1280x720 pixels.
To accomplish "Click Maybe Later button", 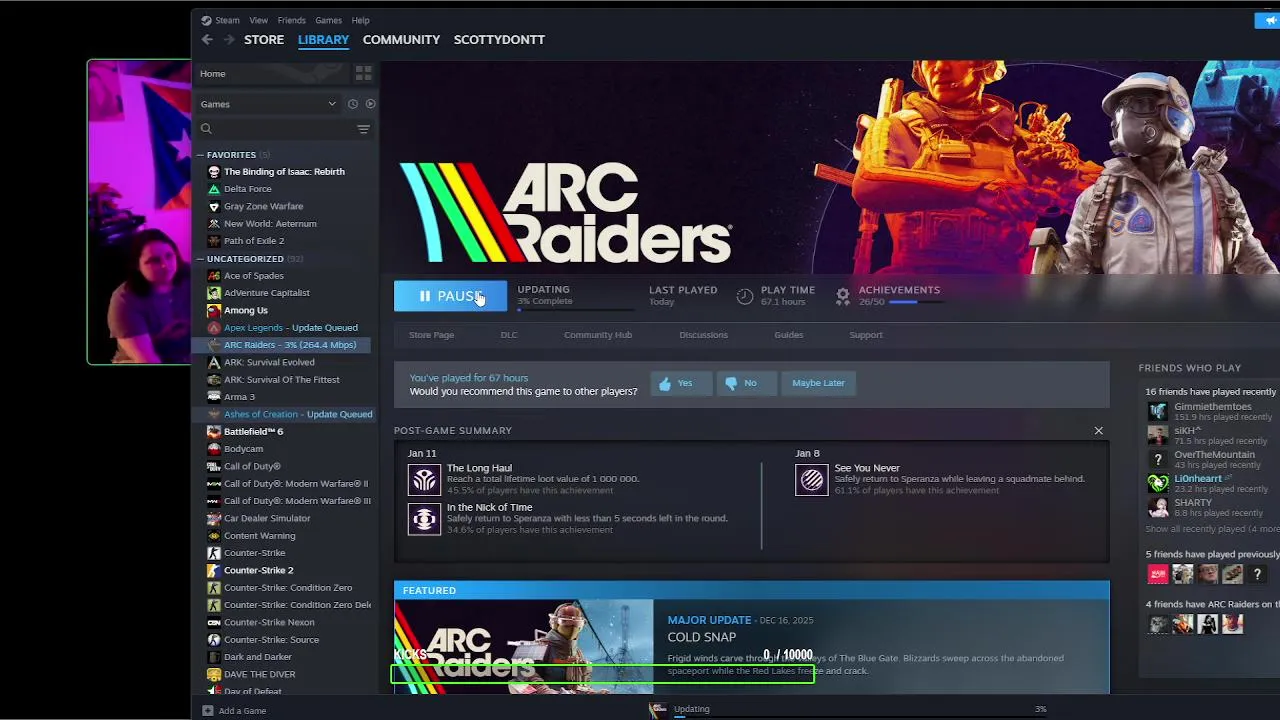I will (818, 383).
